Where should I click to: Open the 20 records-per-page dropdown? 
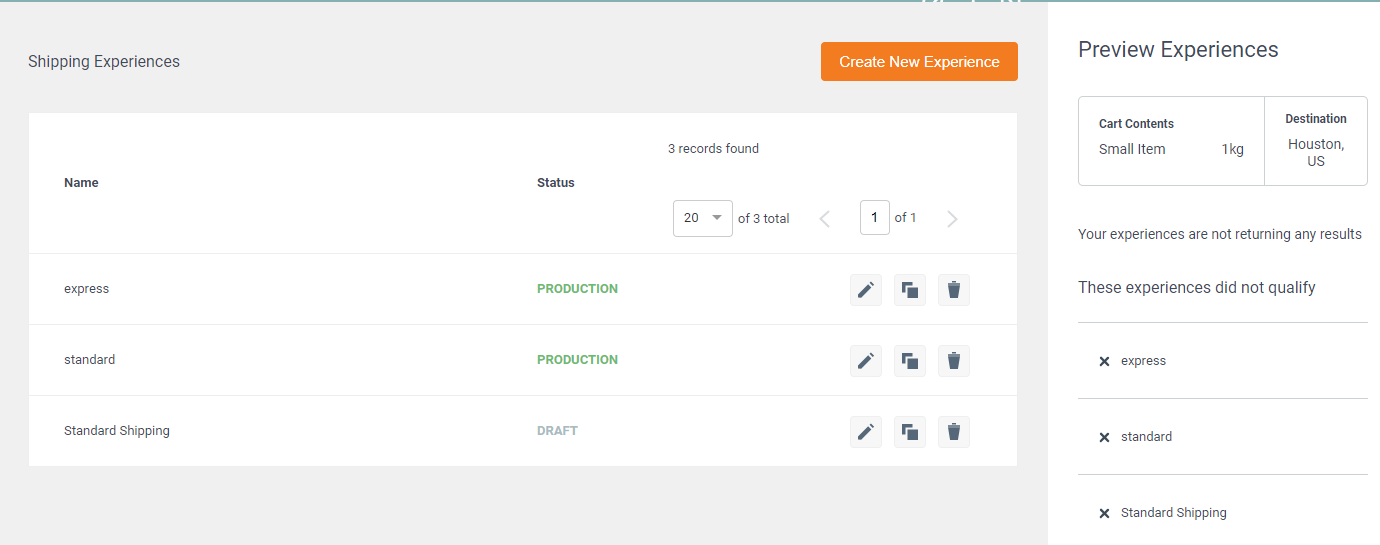click(703, 218)
